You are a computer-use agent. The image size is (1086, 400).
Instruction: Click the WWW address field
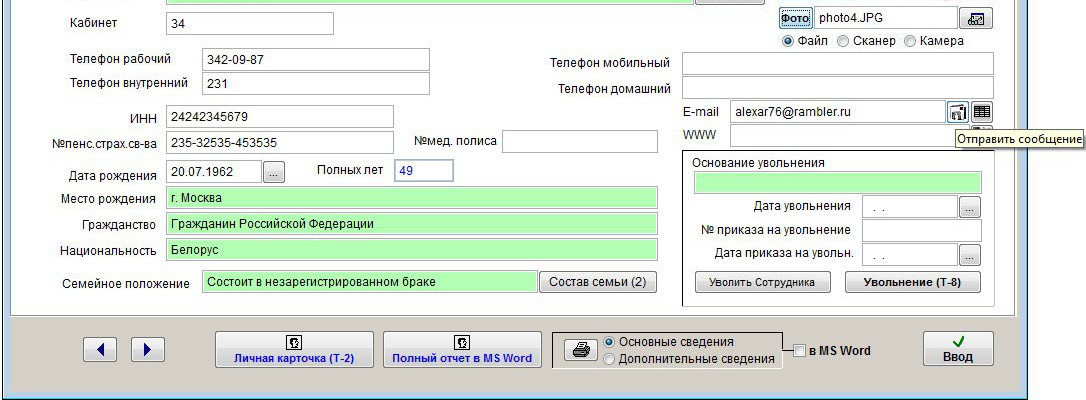[x=842, y=136]
